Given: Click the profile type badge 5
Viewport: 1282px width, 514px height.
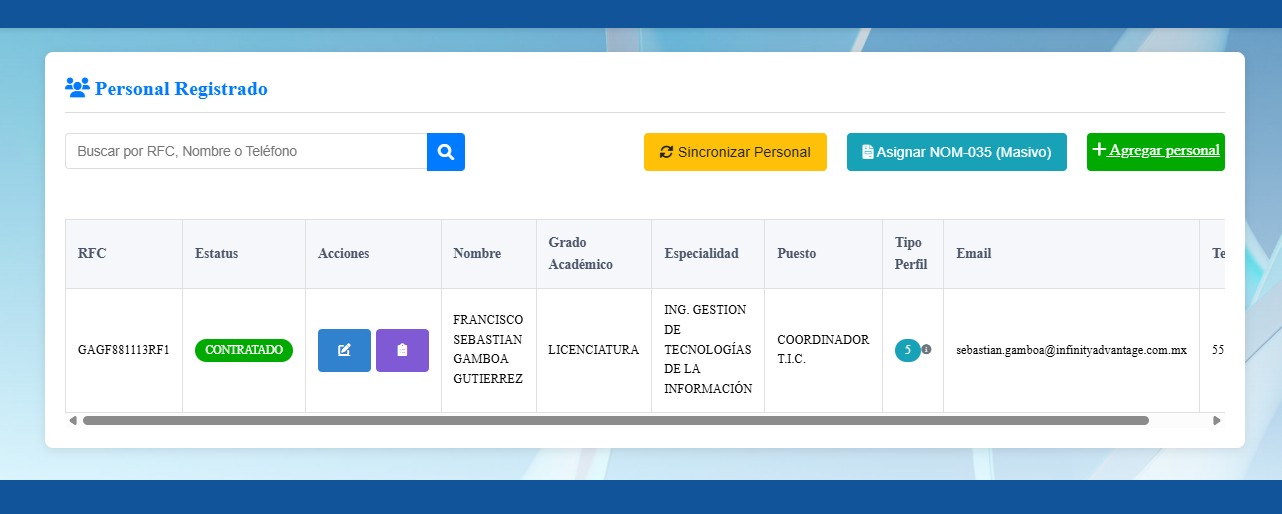Looking at the screenshot, I should tap(907, 350).
